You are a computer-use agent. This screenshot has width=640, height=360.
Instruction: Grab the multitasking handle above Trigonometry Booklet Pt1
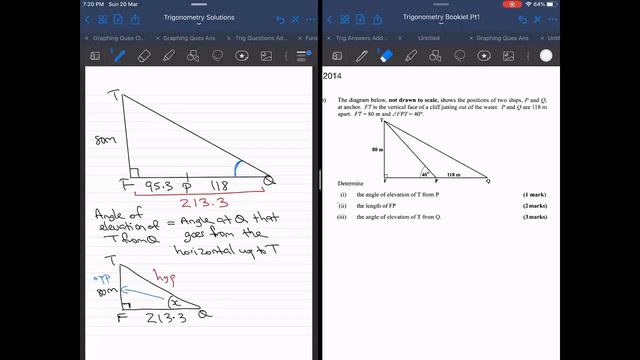441,4
